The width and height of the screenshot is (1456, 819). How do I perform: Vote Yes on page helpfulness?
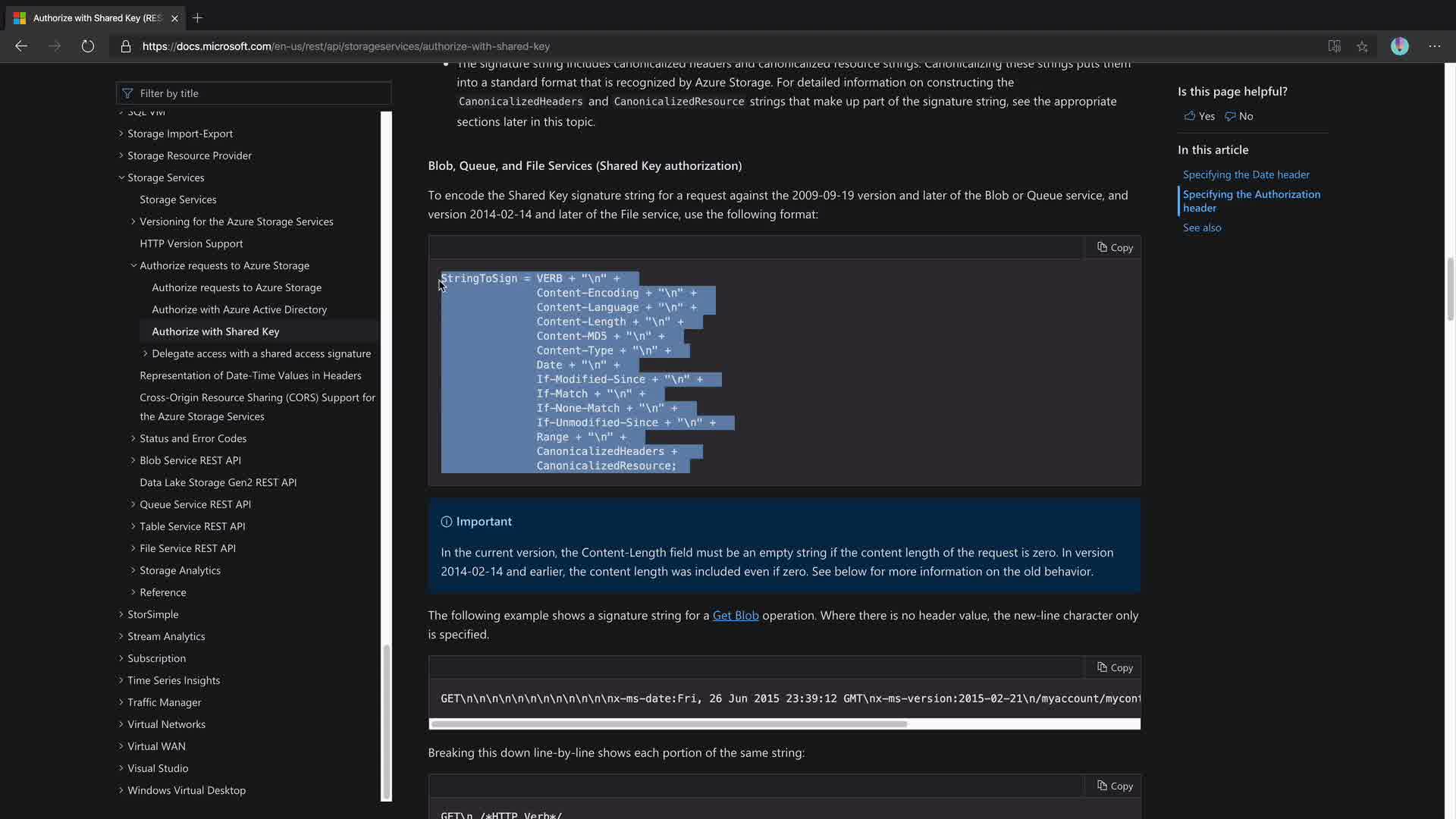click(1200, 116)
